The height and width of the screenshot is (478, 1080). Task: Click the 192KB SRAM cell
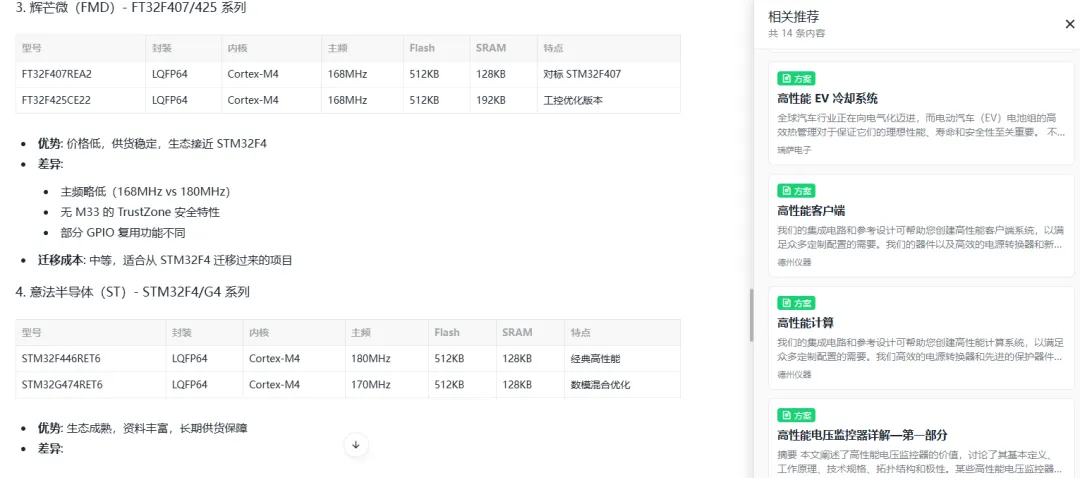click(503, 100)
